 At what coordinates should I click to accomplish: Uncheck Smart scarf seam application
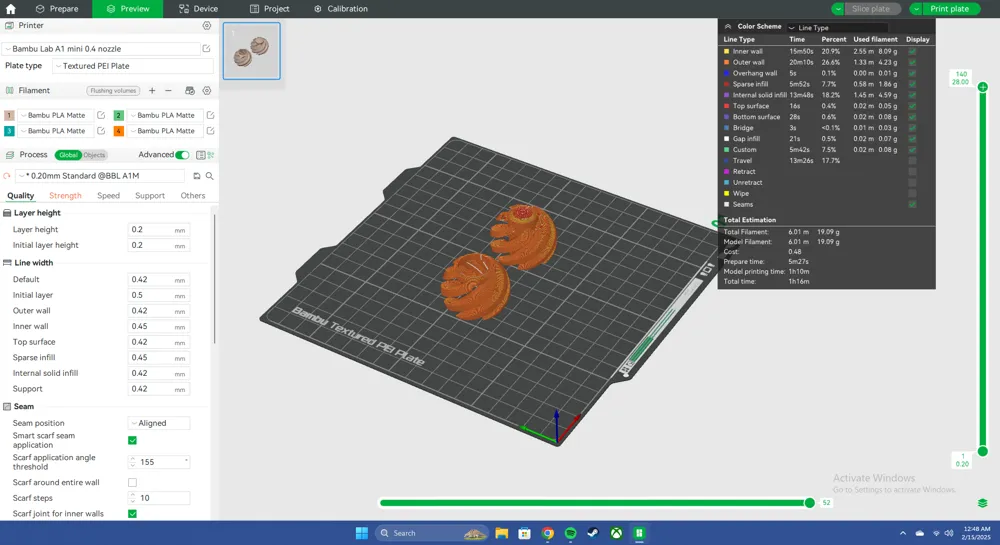coord(133,440)
